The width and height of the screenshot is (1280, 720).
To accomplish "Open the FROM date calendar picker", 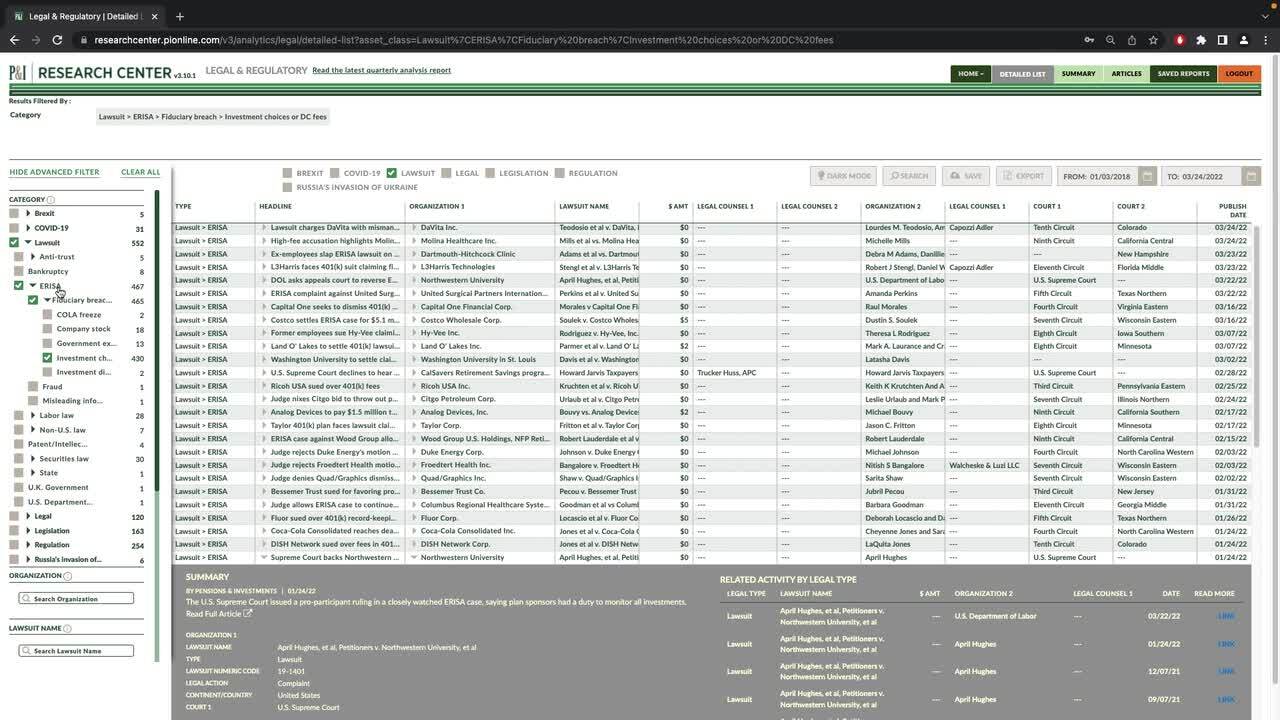I will pyautogui.click(x=1148, y=176).
